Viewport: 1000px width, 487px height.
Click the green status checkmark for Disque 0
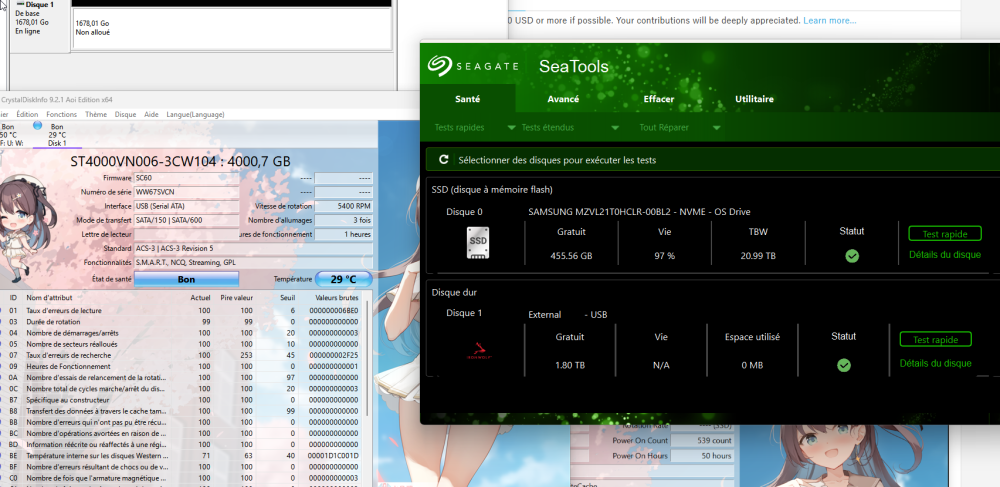pyautogui.click(x=851, y=256)
